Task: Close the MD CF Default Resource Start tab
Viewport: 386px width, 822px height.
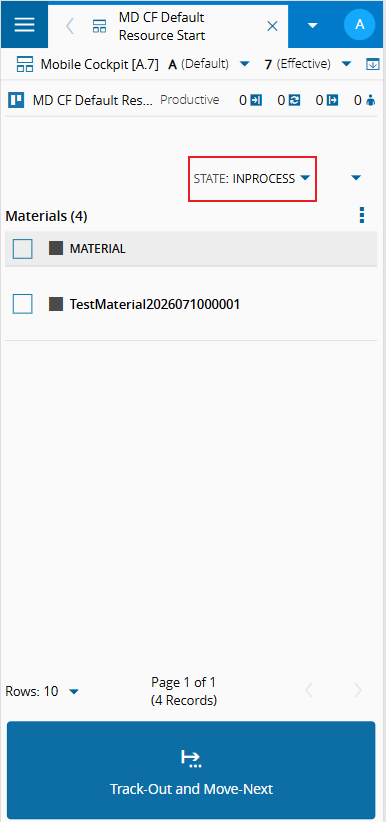Action: click(x=272, y=26)
